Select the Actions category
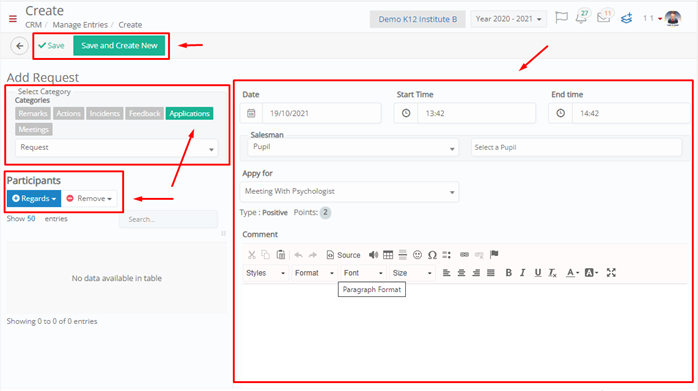This screenshot has width=698, height=391. click(x=69, y=114)
